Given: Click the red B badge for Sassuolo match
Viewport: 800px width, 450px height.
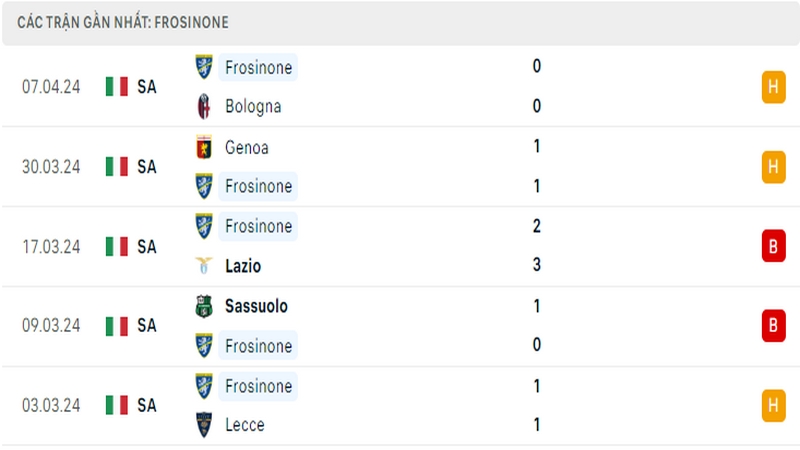Looking at the screenshot, I should (x=773, y=325).
